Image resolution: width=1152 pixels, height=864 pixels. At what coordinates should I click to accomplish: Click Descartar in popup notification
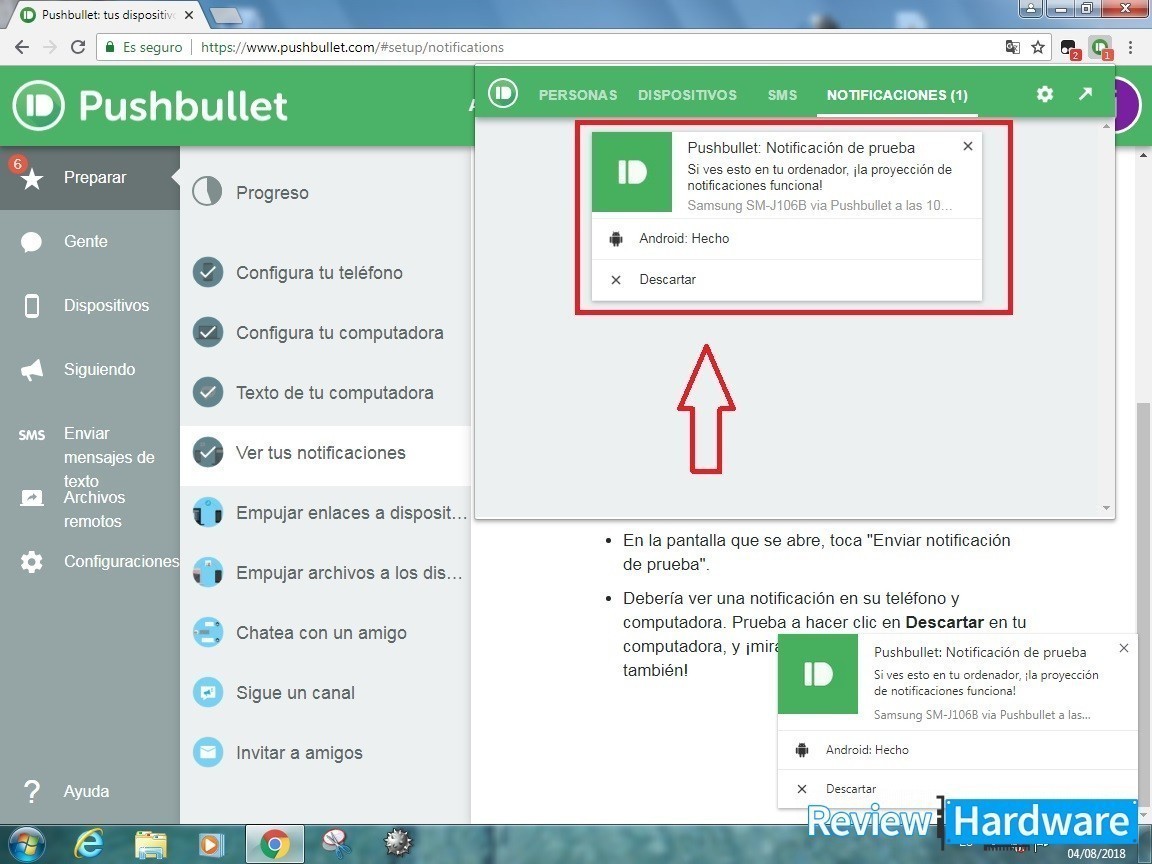click(x=786, y=280)
